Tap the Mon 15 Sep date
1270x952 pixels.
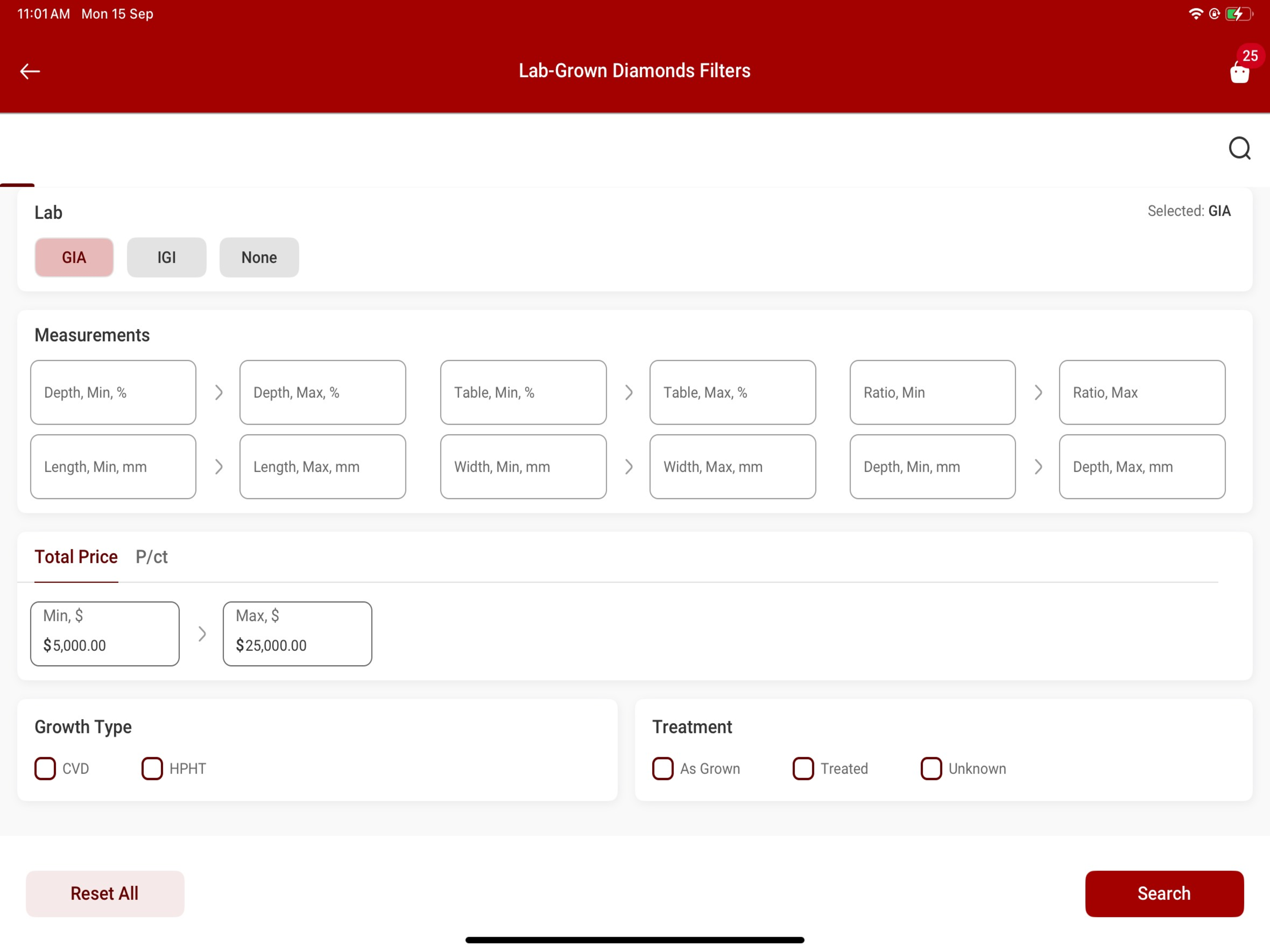click(117, 14)
